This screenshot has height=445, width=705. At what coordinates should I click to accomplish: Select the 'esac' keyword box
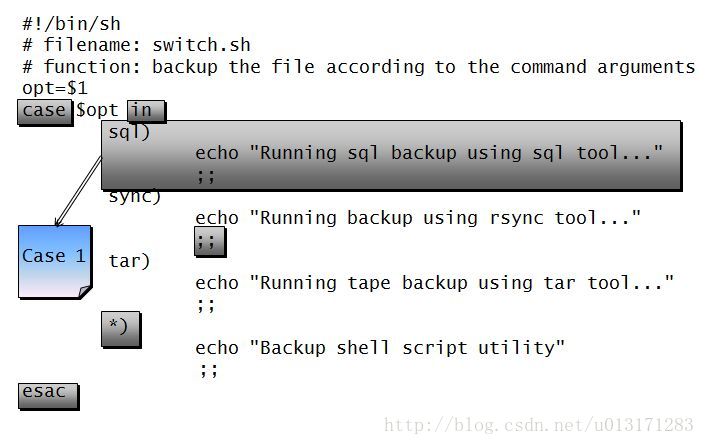49,396
